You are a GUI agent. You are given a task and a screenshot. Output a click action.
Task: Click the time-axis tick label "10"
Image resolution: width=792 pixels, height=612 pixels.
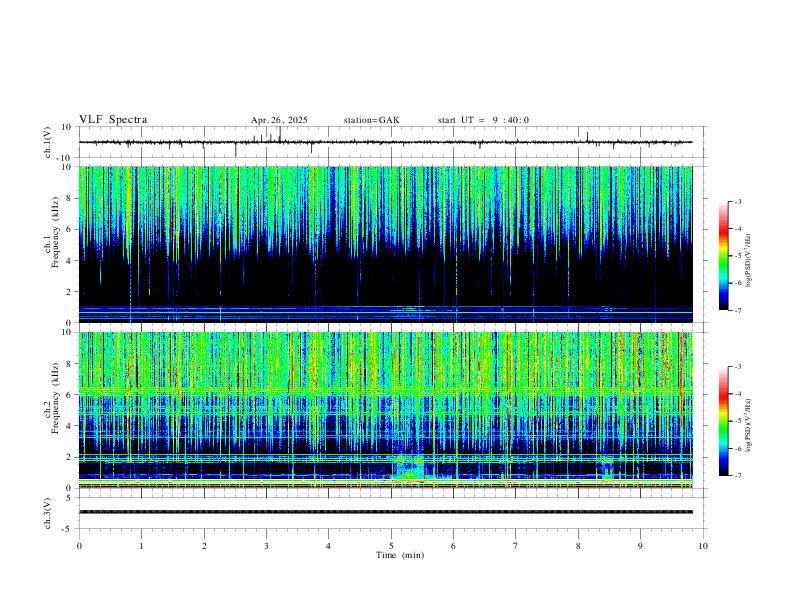pos(703,546)
